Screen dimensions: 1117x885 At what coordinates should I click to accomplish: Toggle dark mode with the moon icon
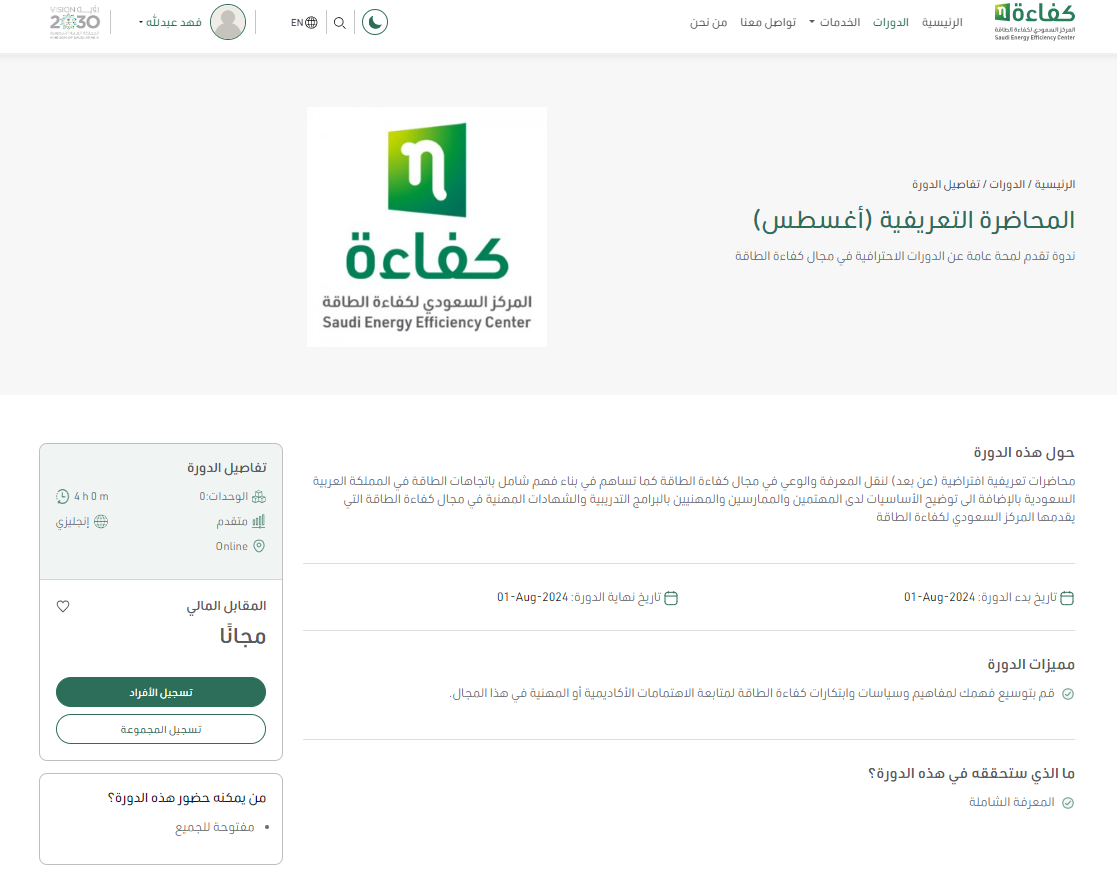(x=375, y=22)
